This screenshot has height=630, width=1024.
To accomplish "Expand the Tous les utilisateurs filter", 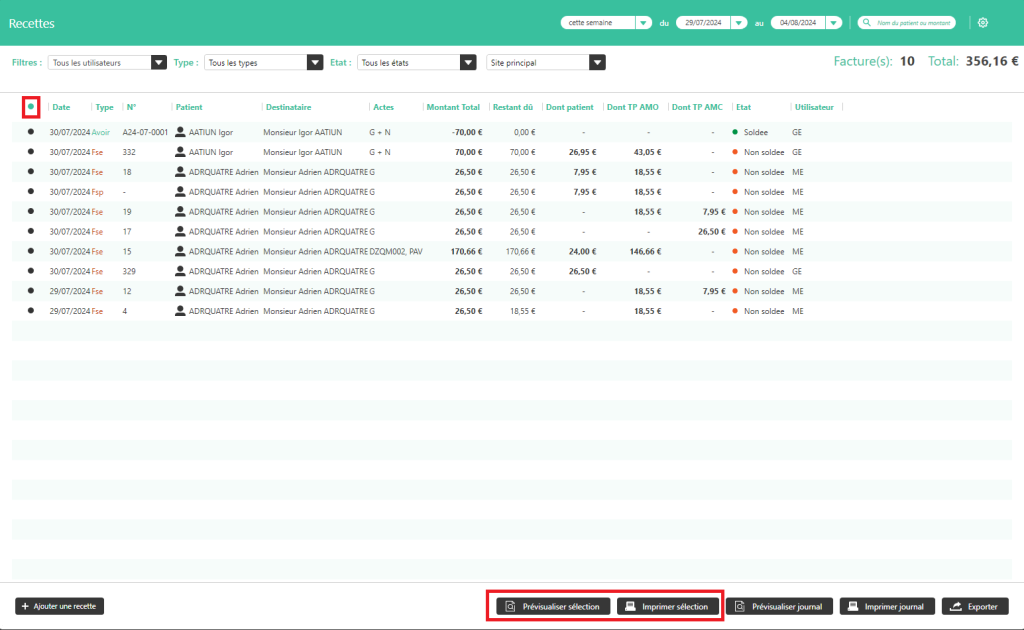I will click(x=158, y=62).
